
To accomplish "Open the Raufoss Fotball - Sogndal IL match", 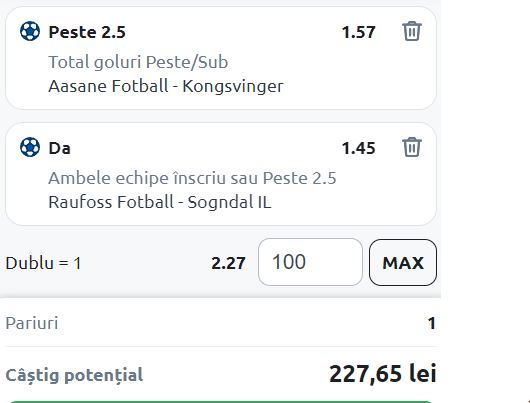I will coord(160,202).
